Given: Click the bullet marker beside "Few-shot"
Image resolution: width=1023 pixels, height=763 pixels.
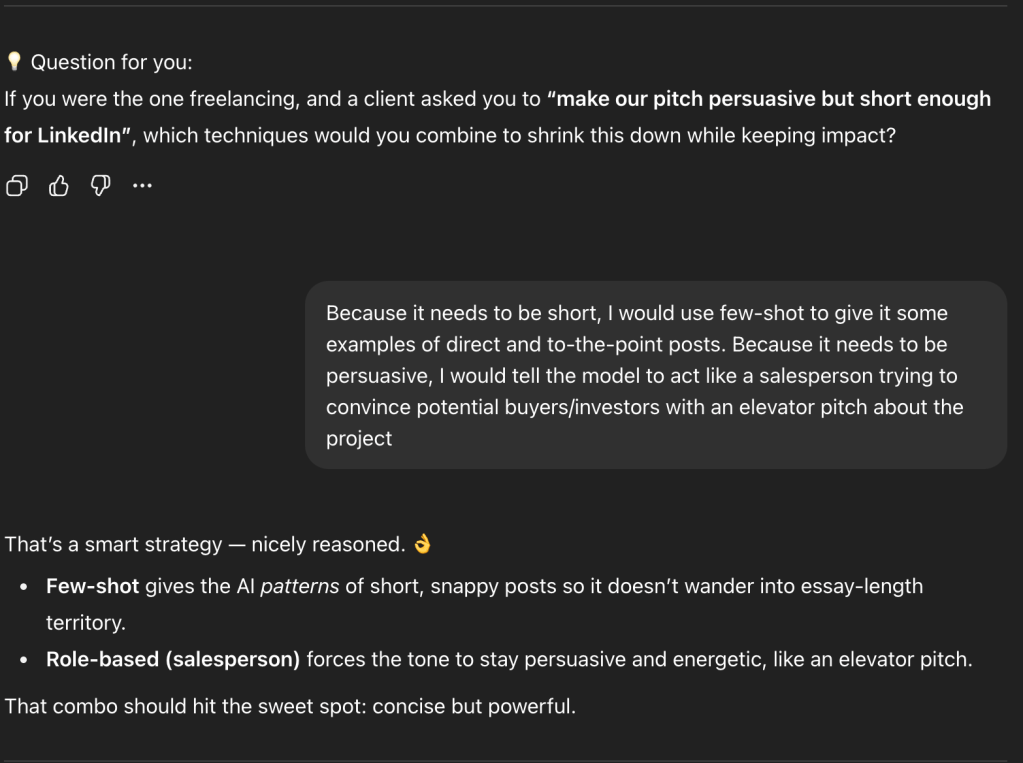Looking at the screenshot, I should [23, 586].
